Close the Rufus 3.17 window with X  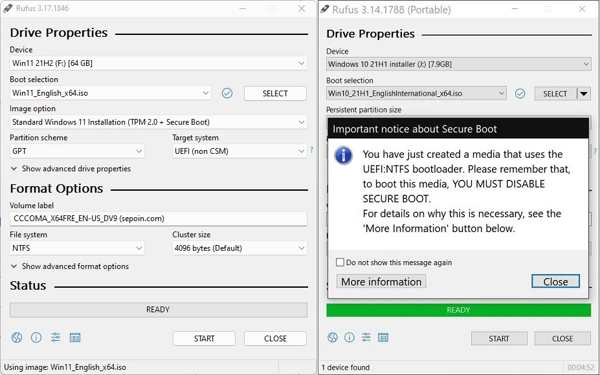click(302, 8)
